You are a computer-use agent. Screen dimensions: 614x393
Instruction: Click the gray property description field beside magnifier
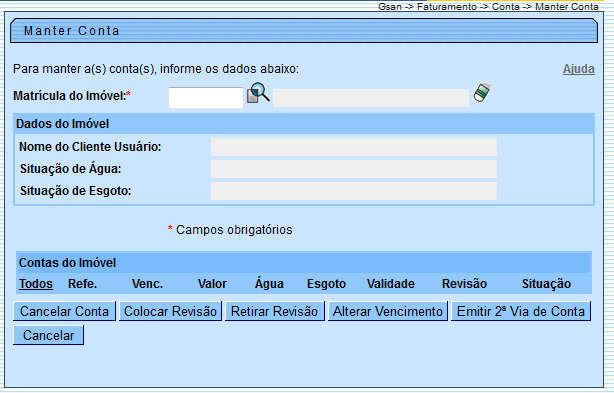371,98
